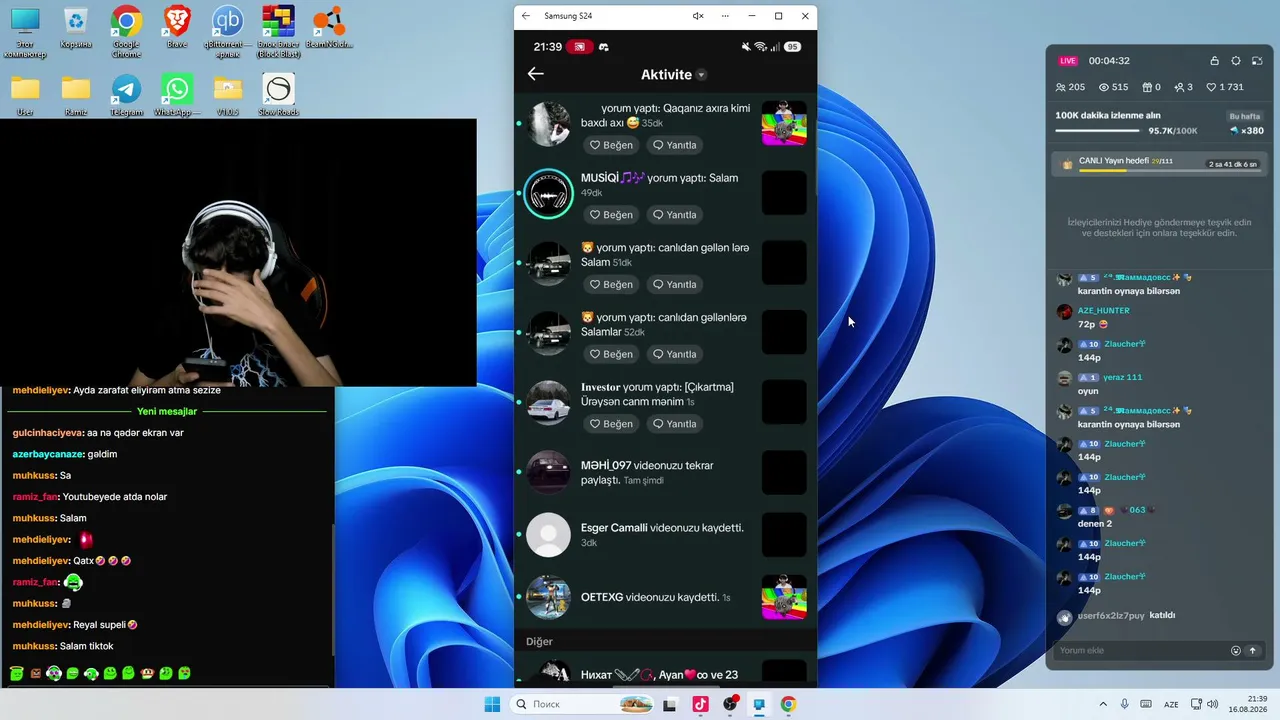Image resolution: width=1280 pixels, height=720 pixels.
Task: Open TikTok LIVE Studio from taskbar
Action: tap(700, 704)
